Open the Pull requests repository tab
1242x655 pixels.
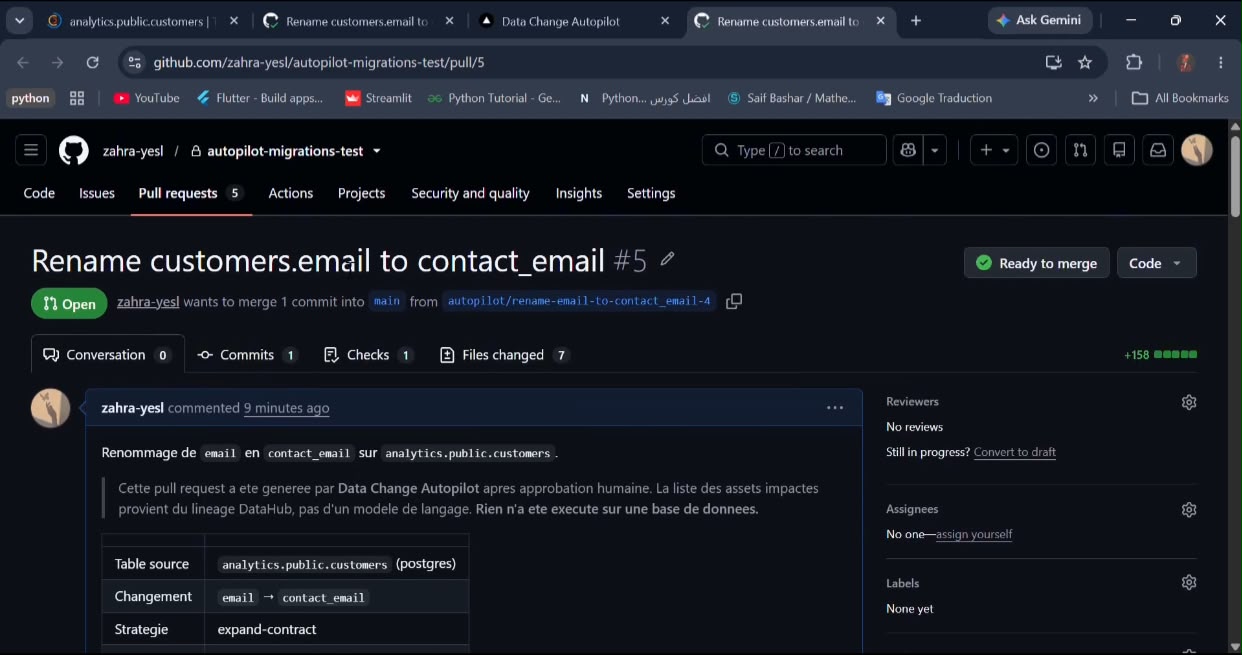pyautogui.click(x=191, y=193)
